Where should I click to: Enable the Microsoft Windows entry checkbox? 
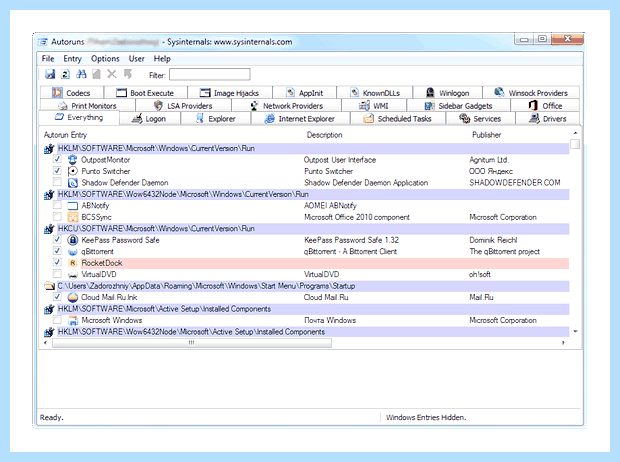[57, 320]
